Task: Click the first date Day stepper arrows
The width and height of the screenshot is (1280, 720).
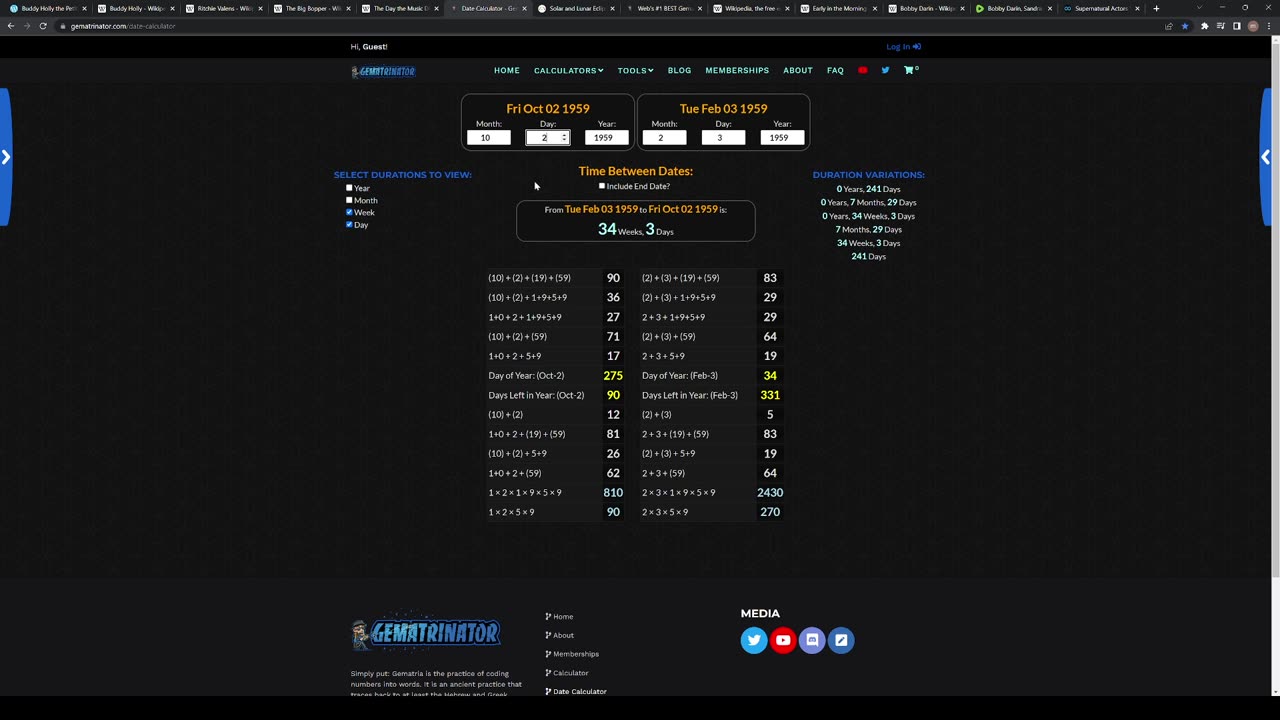Action: tap(564, 138)
